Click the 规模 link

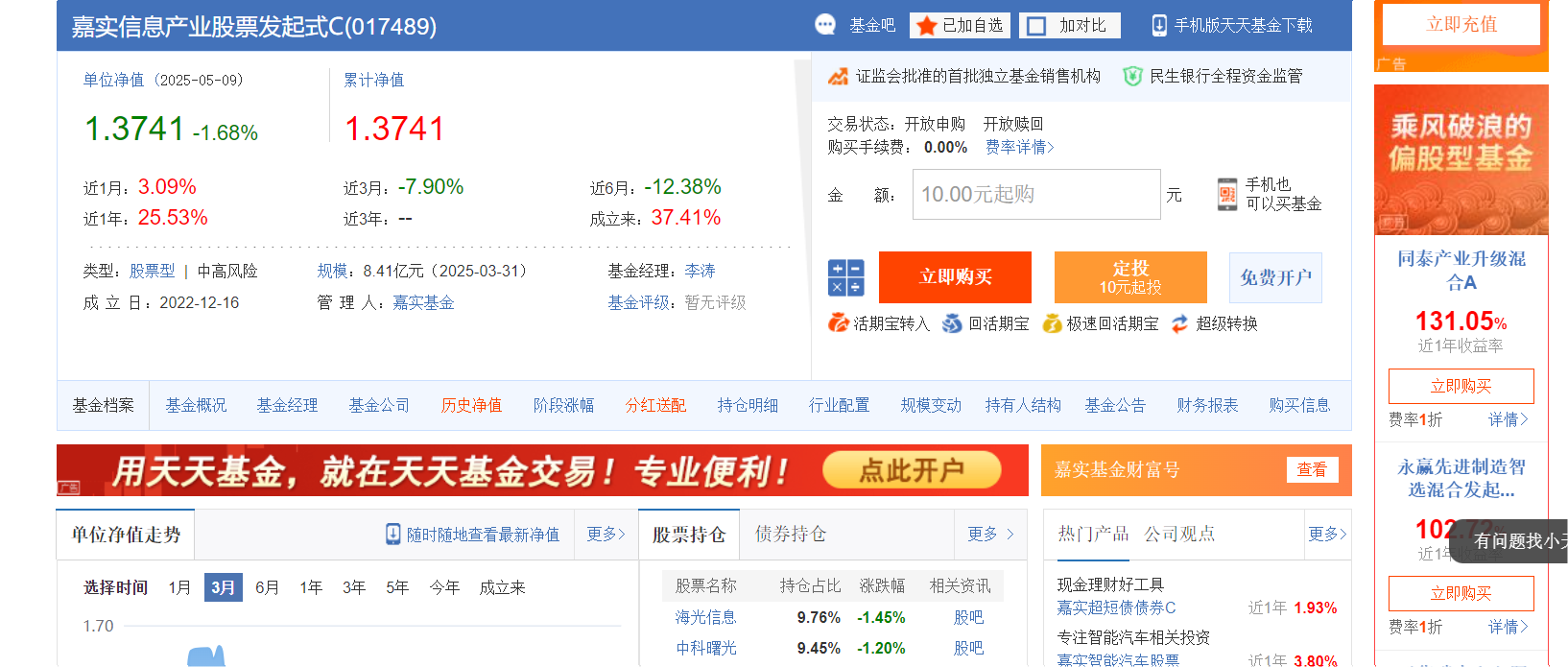(333, 271)
